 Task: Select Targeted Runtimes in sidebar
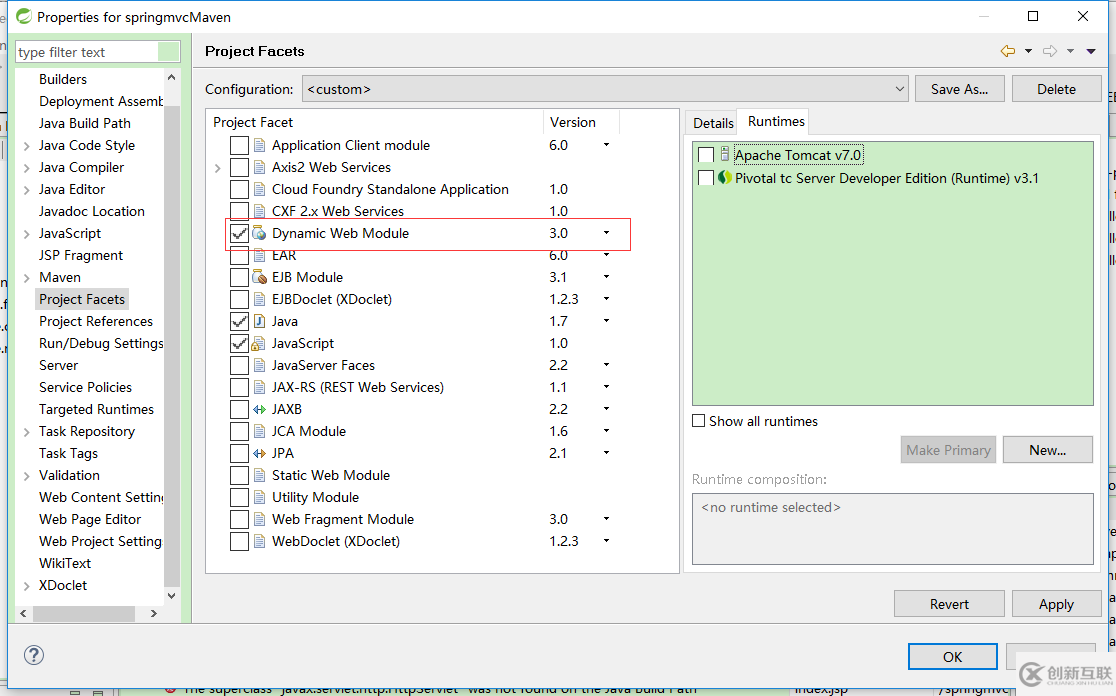96,409
